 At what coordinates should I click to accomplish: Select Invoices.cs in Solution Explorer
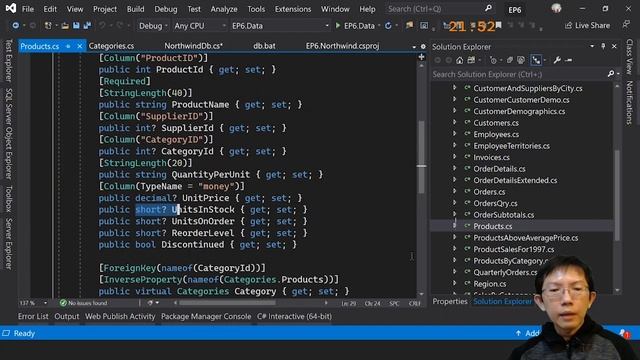point(491,157)
